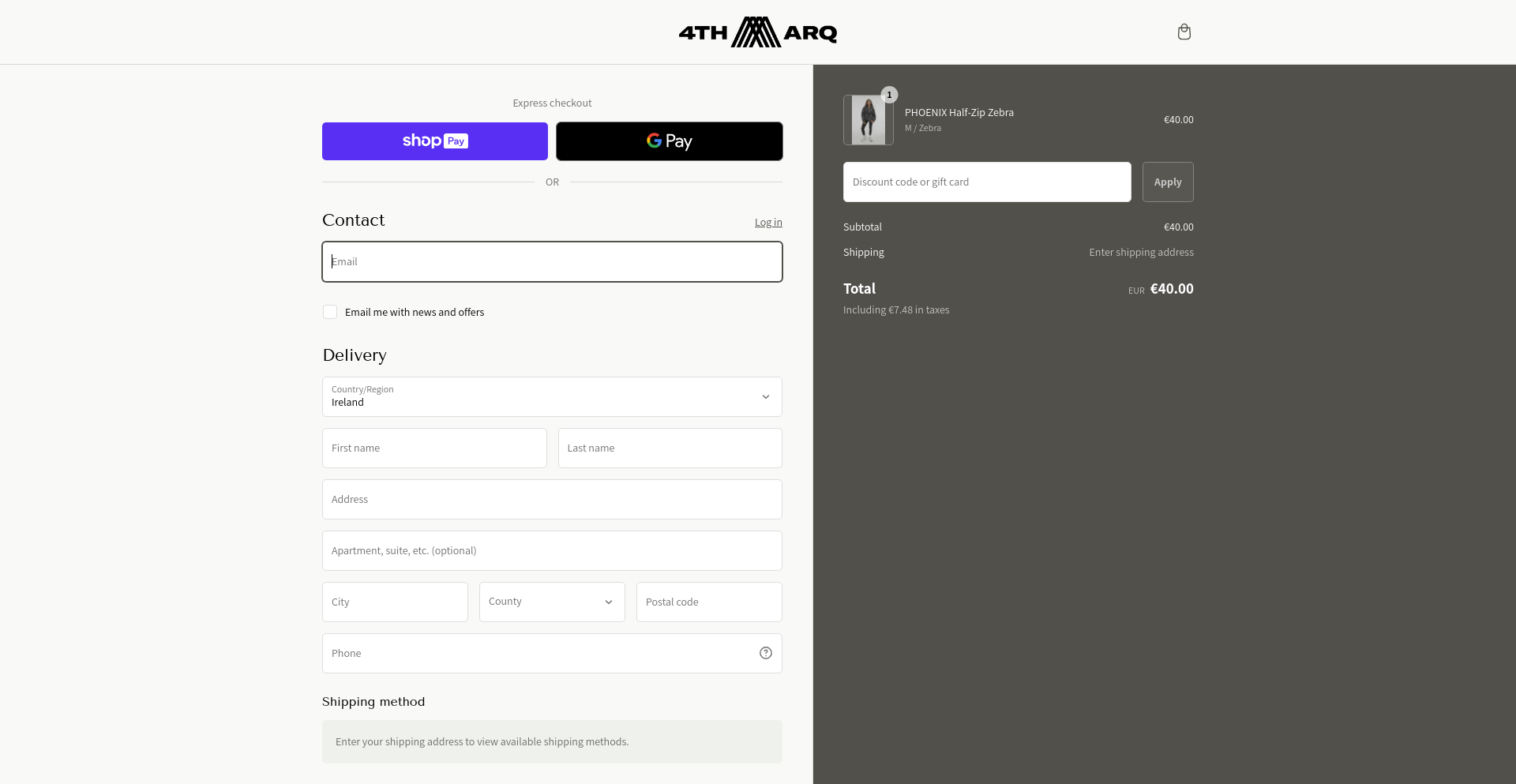Pay with Shop Pay button
Viewport: 1516px width, 784px height.
coord(435,141)
